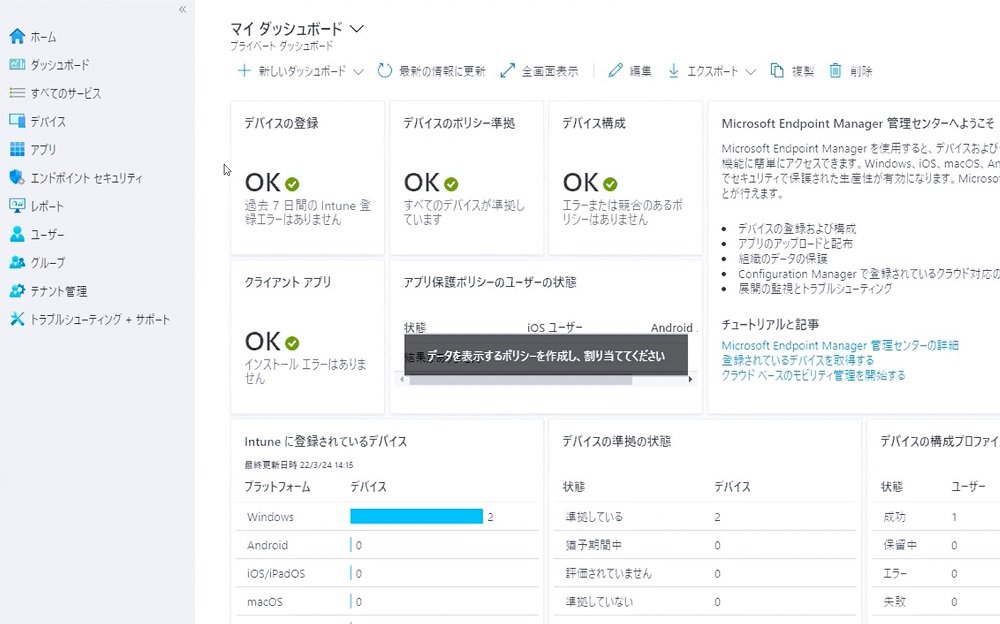Click green check on デバイスのポリシー準拠 tile
Viewport: 1000px width, 624px height.
coord(451,184)
